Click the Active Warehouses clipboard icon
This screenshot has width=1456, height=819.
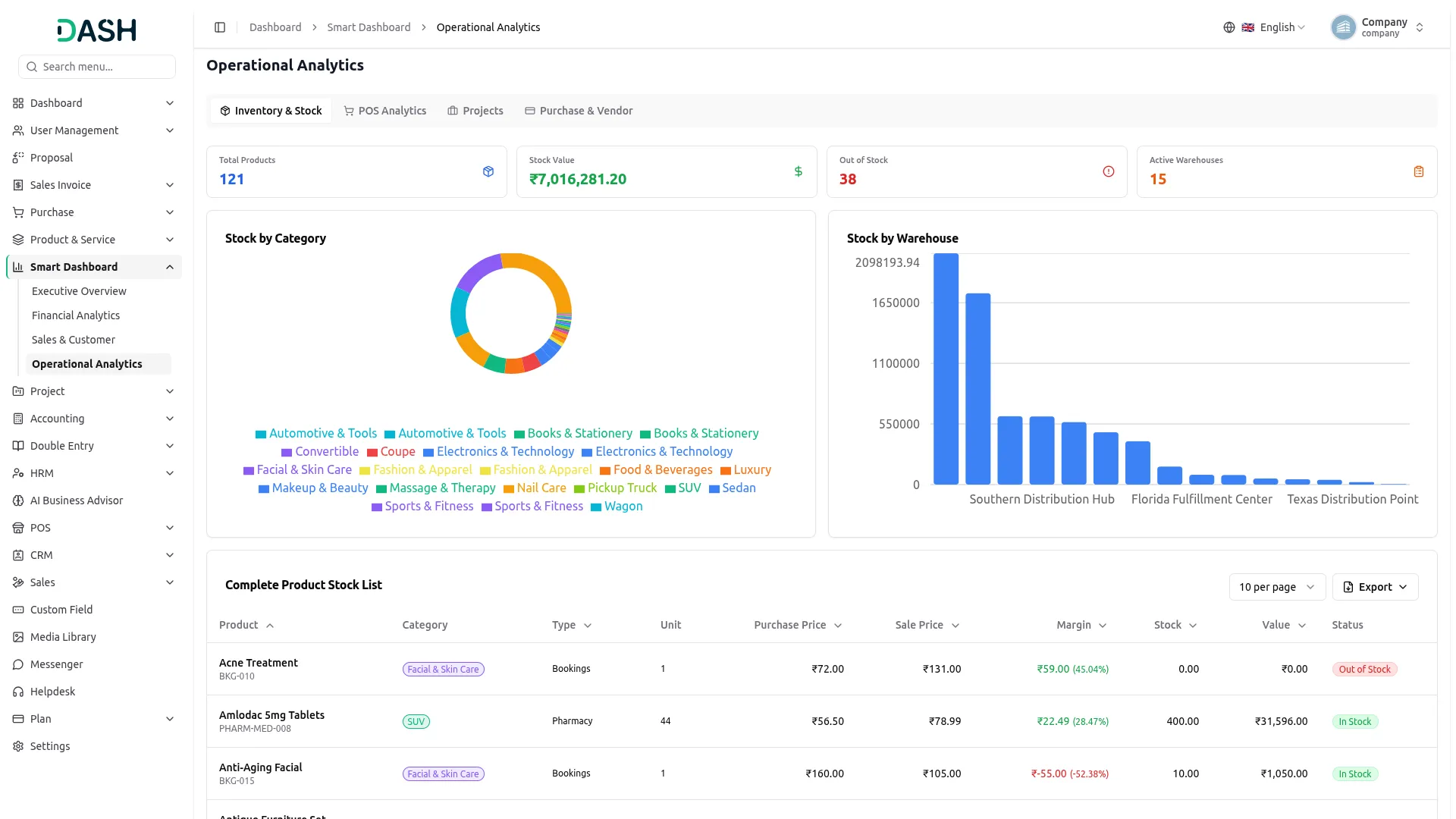(x=1419, y=171)
